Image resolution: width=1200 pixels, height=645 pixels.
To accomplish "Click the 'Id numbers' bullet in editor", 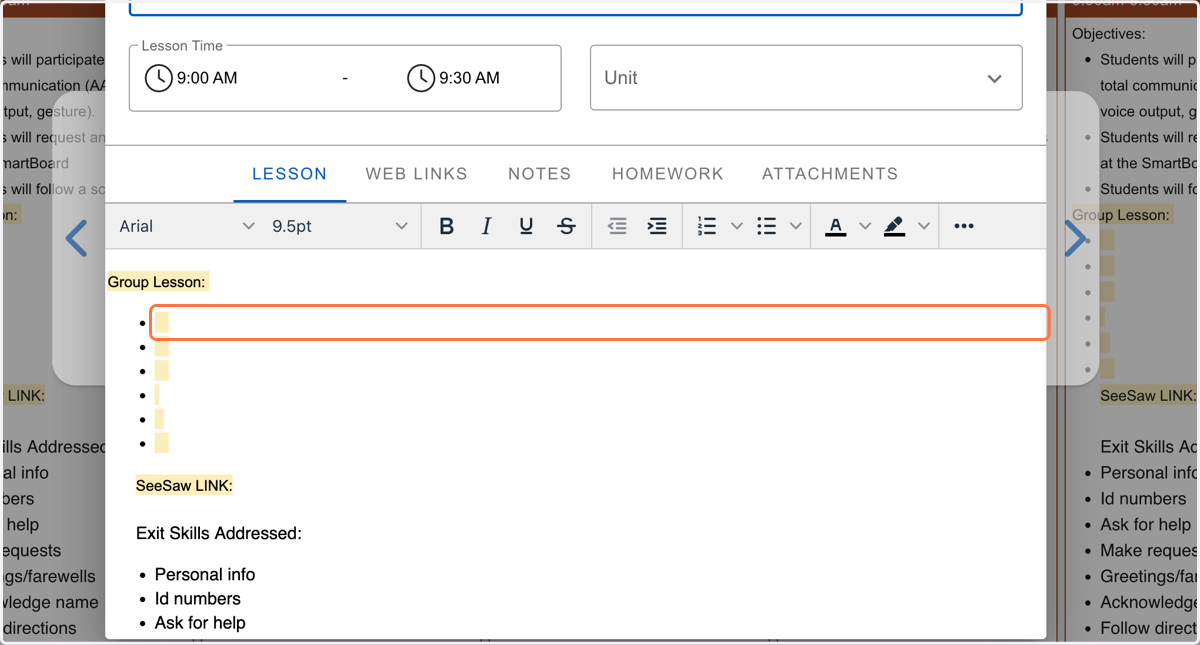I will 198,599.
